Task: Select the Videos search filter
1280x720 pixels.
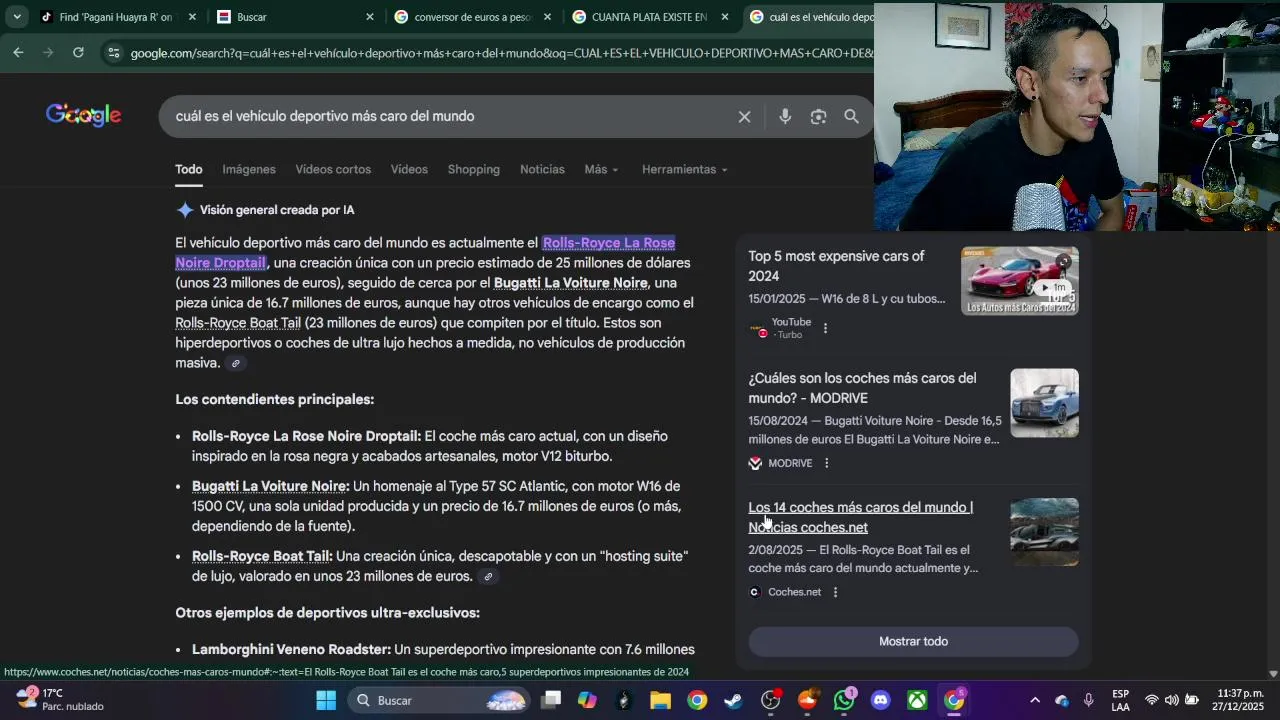Action: pyautogui.click(x=409, y=169)
